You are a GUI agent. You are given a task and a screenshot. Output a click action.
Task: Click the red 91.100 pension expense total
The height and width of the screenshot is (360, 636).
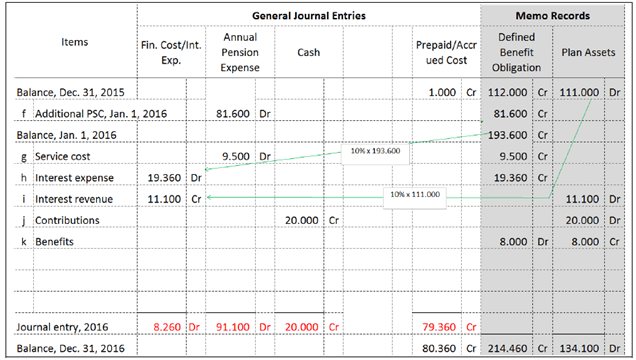[x=233, y=327]
